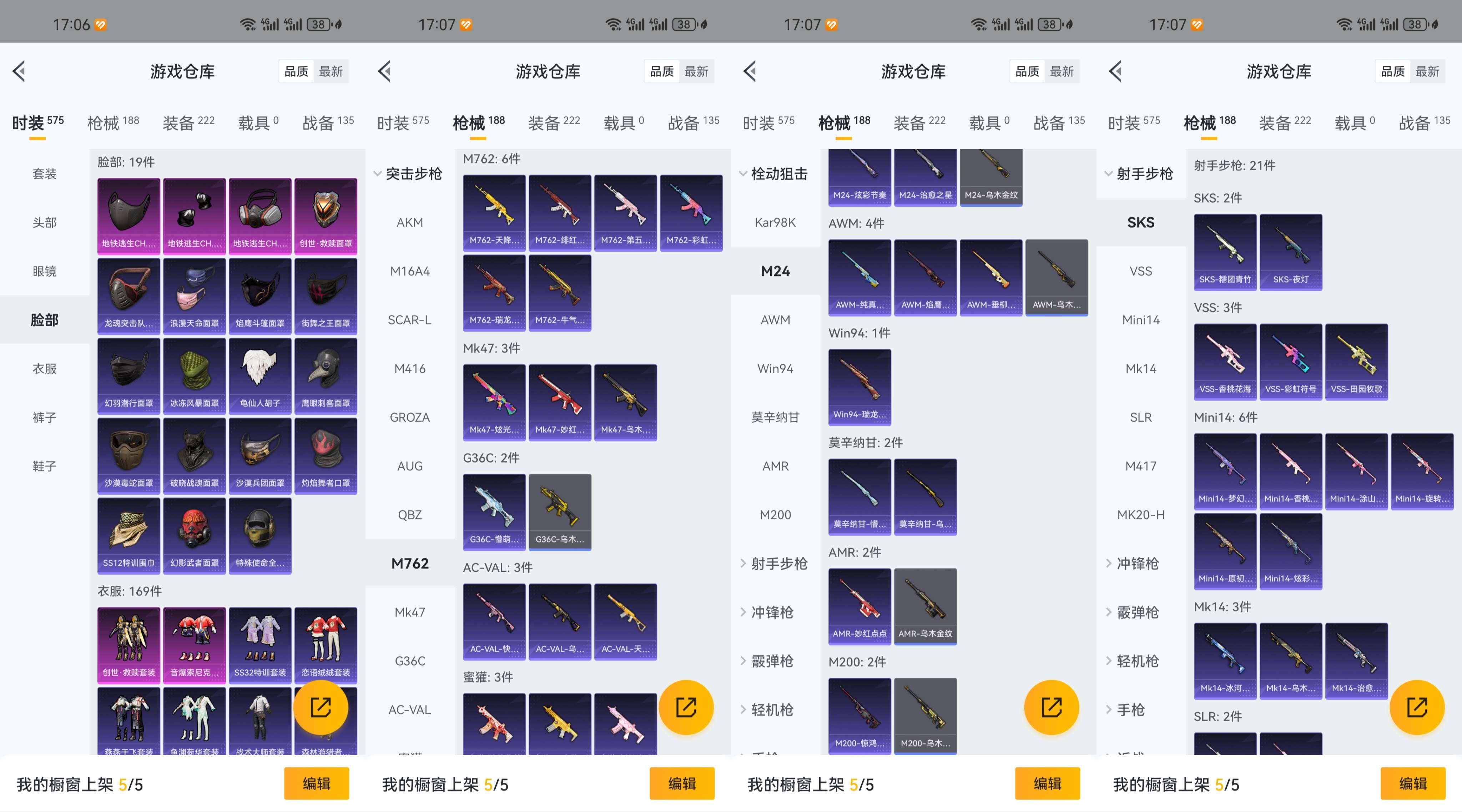Choose MK20-H in the marksman rifle list
The image size is (1462, 812).
point(1141,515)
